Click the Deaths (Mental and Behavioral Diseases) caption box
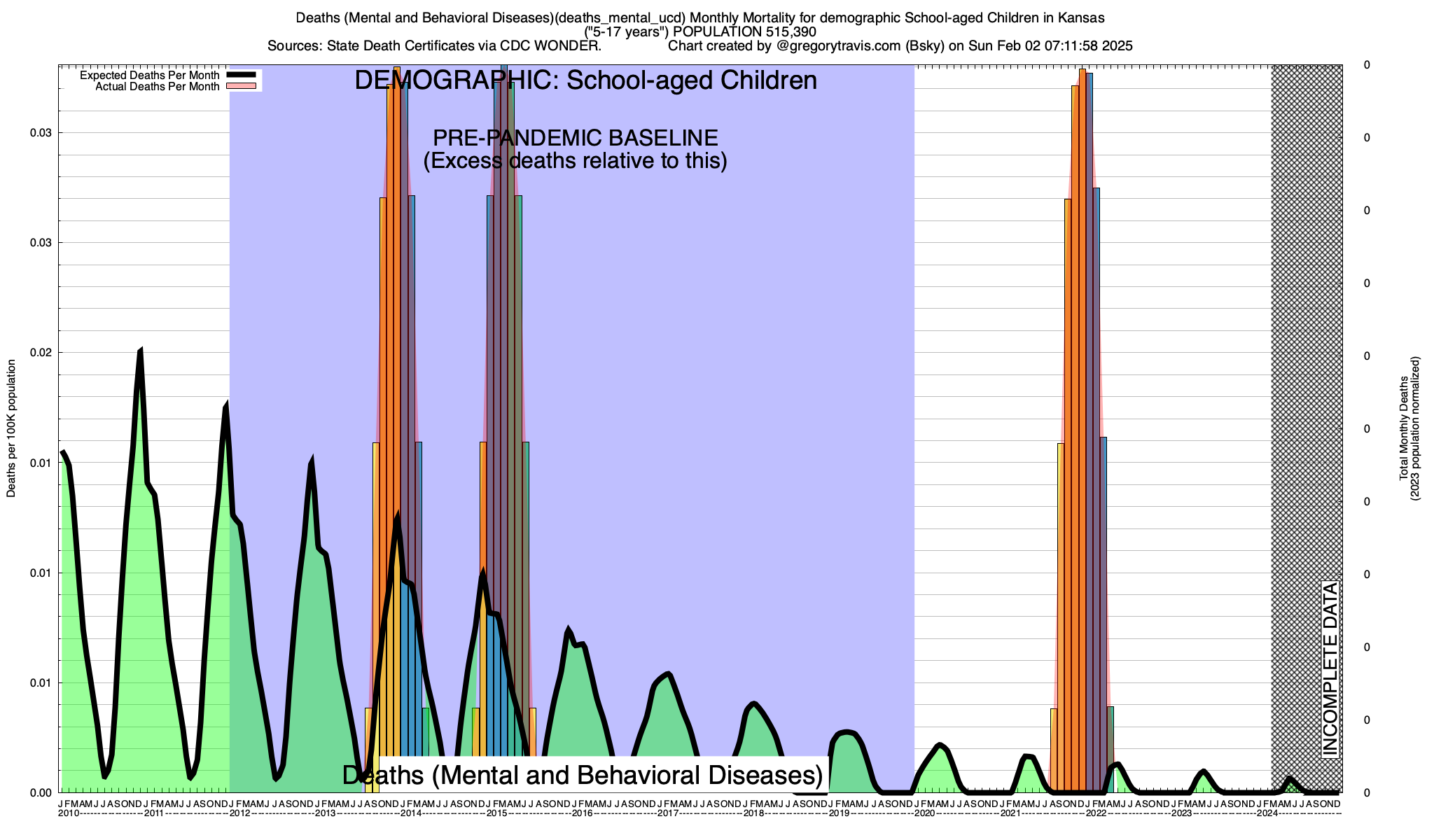1434x840 pixels. pyautogui.click(x=582, y=775)
